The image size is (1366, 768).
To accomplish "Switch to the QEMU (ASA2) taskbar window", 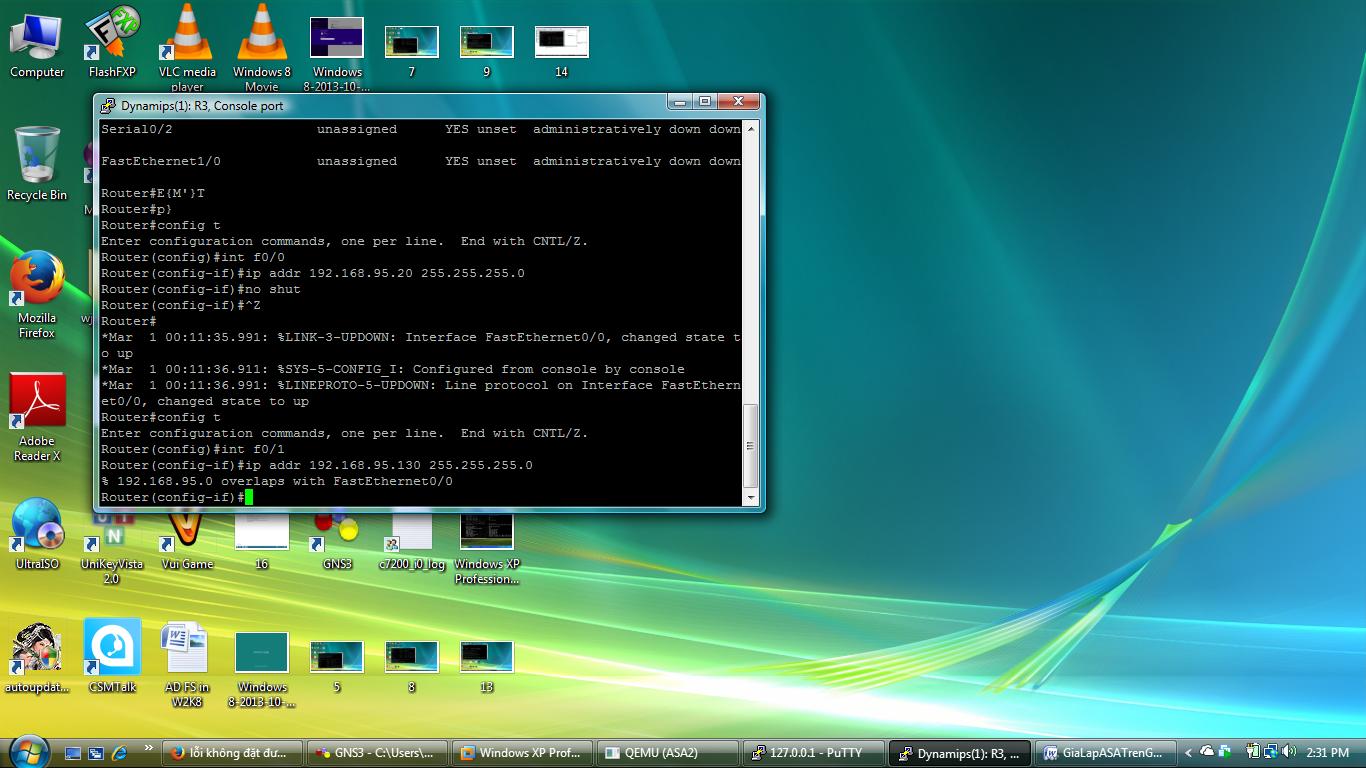I will [x=668, y=753].
